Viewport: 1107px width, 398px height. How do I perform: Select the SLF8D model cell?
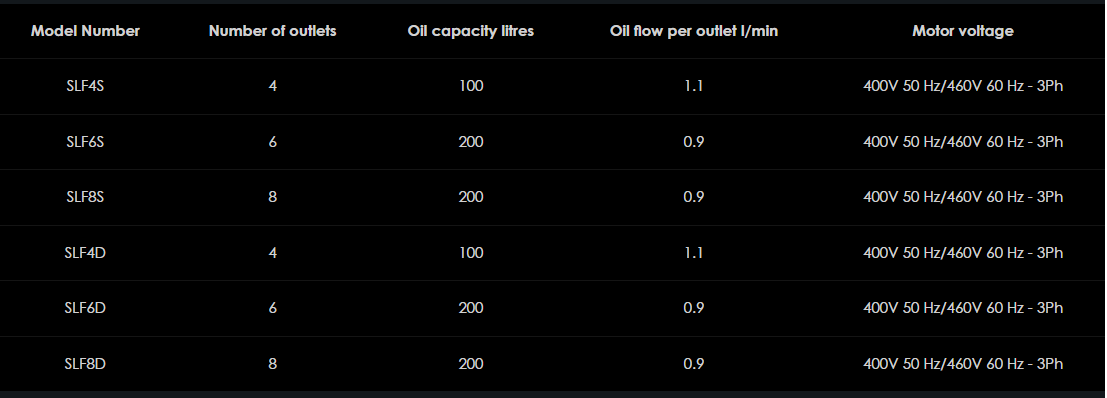[85, 363]
